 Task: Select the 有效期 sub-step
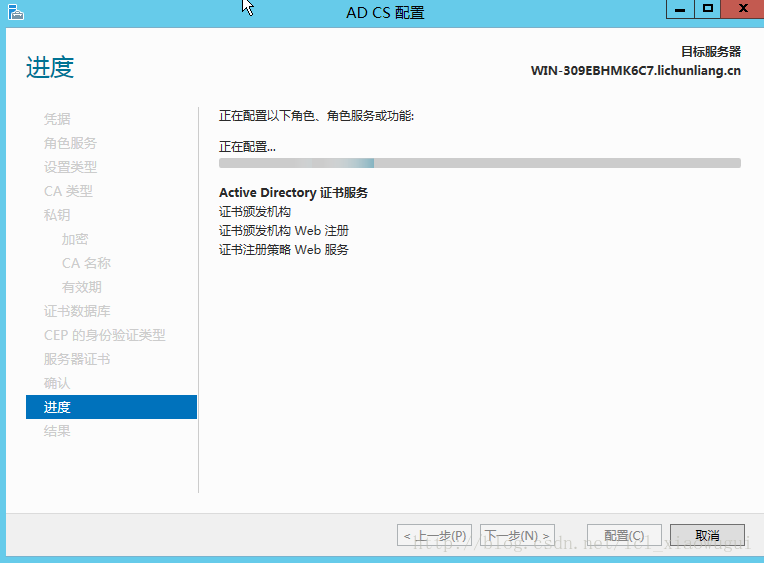coord(82,287)
